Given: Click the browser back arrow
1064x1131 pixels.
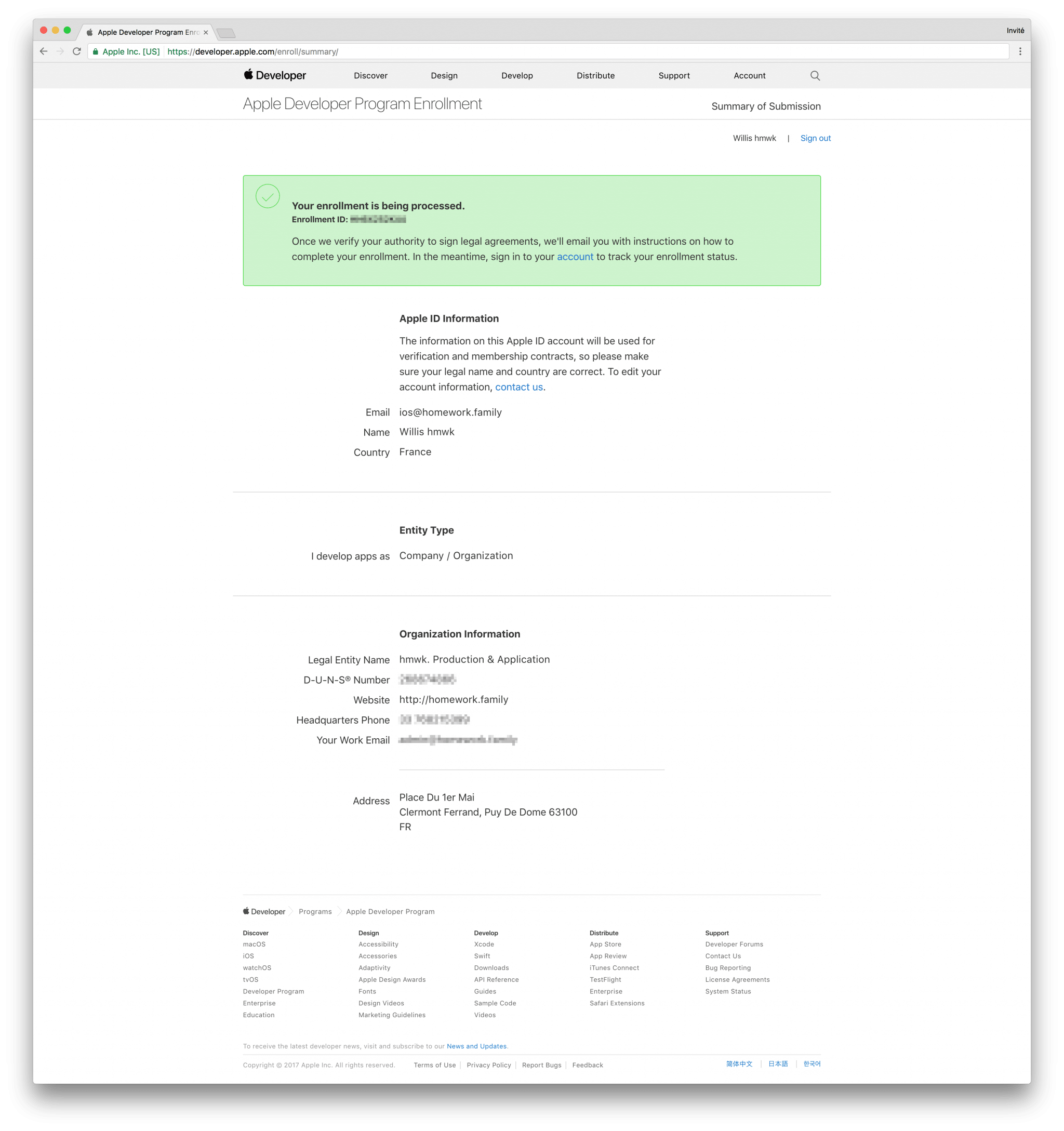Looking at the screenshot, I should [44, 51].
